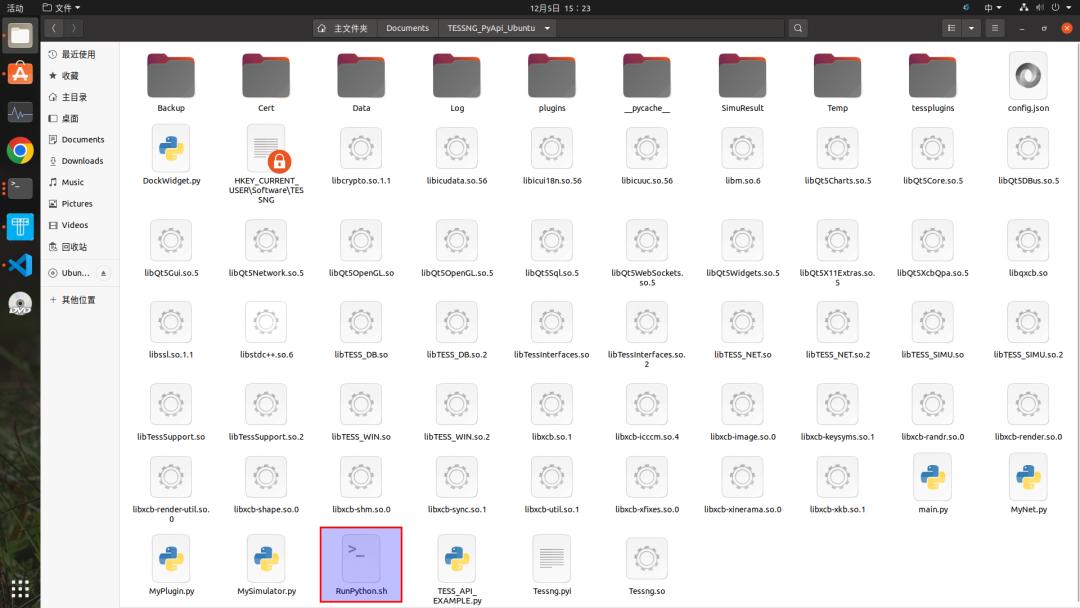Open the 文件 application menu

click(x=62, y=7)
